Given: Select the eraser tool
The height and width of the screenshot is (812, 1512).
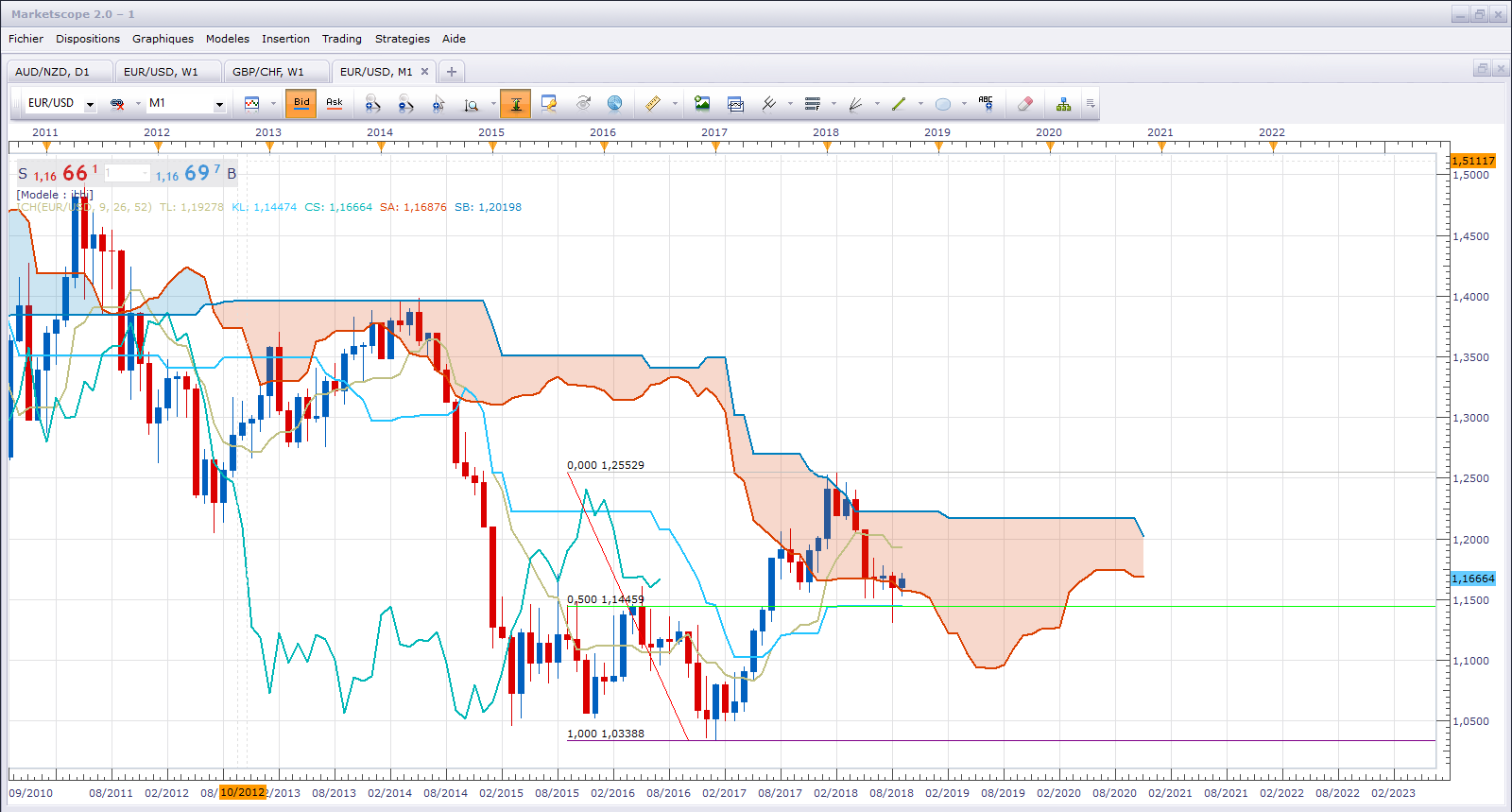Looking at the screenshot, I should coord(1025,103).
